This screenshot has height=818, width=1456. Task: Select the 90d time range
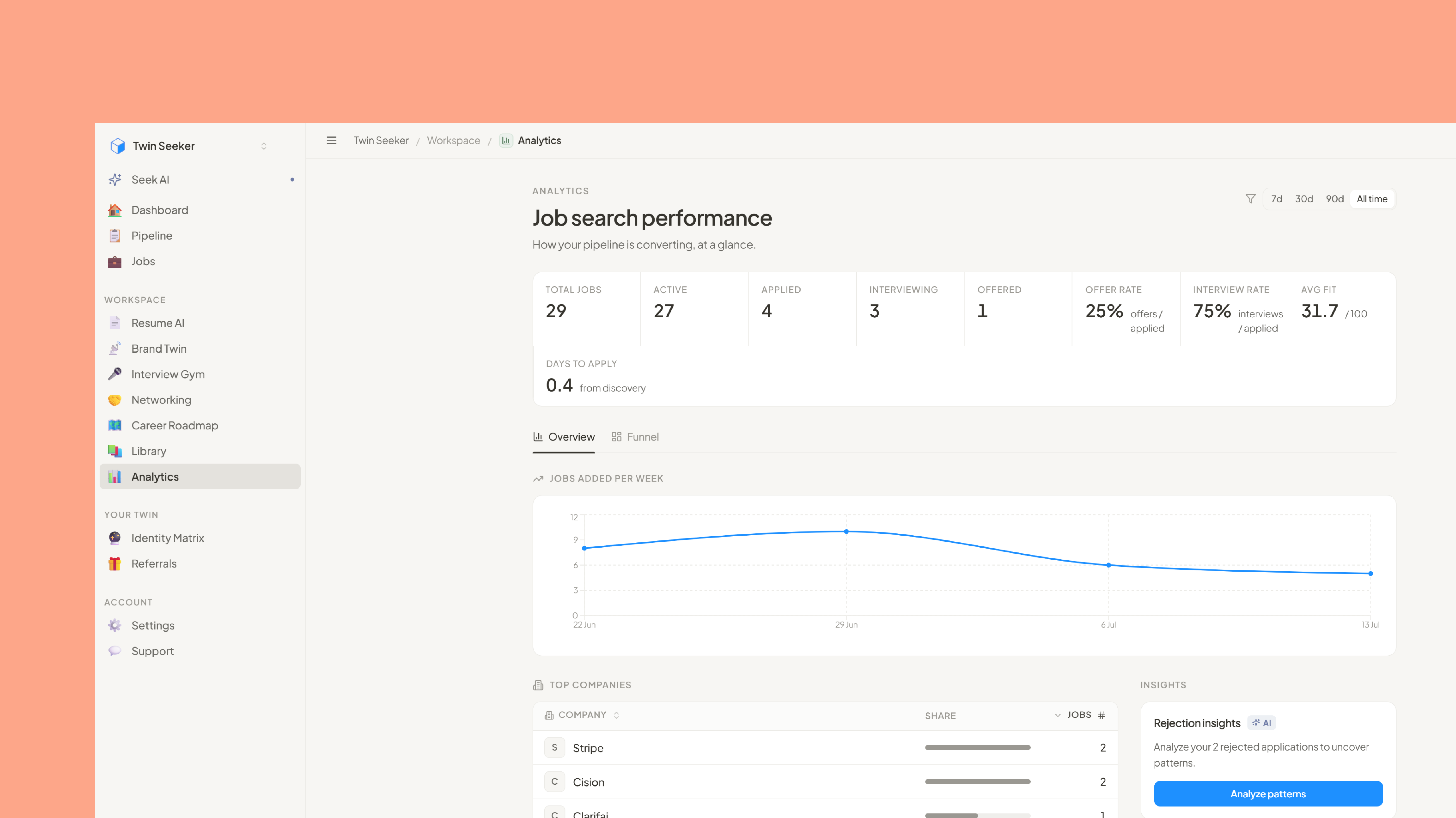coord(1334,199)
